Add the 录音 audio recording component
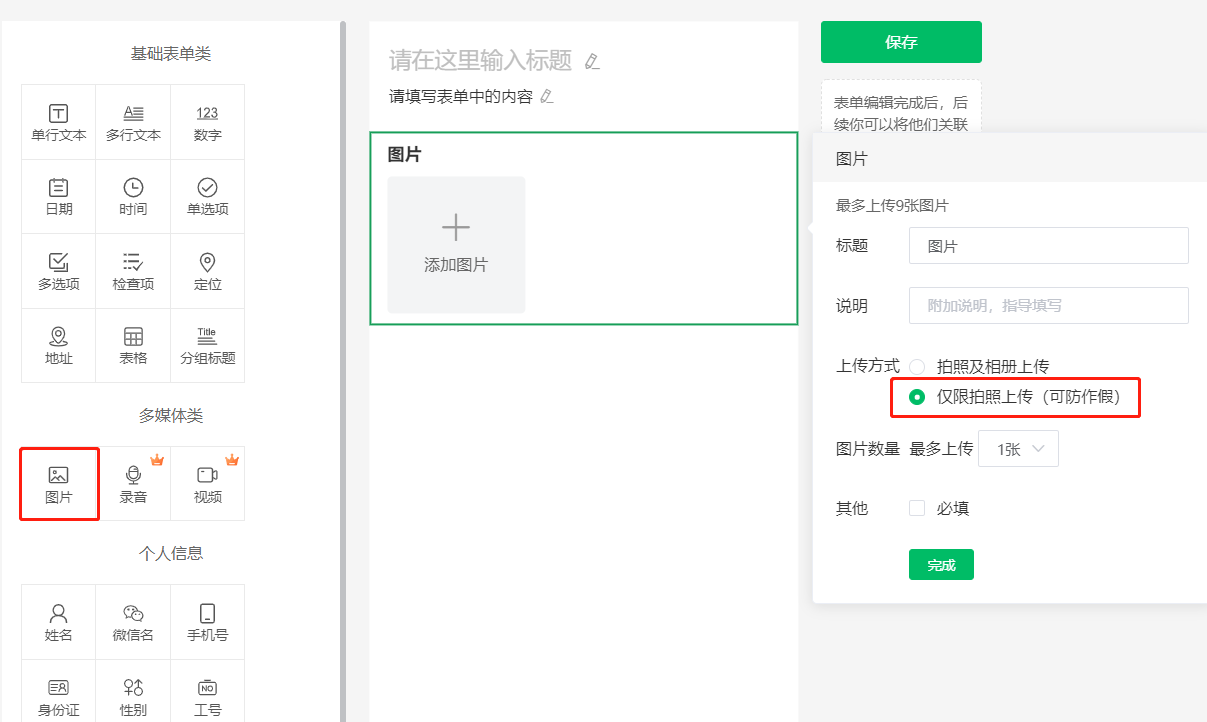 tap(133, 484)
